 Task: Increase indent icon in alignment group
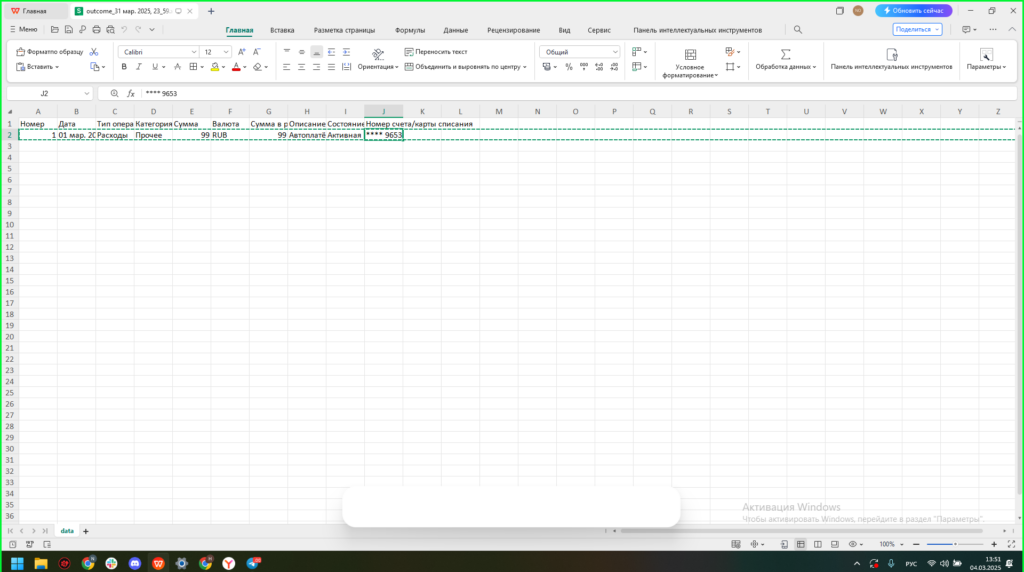click(x=346, y=52)
